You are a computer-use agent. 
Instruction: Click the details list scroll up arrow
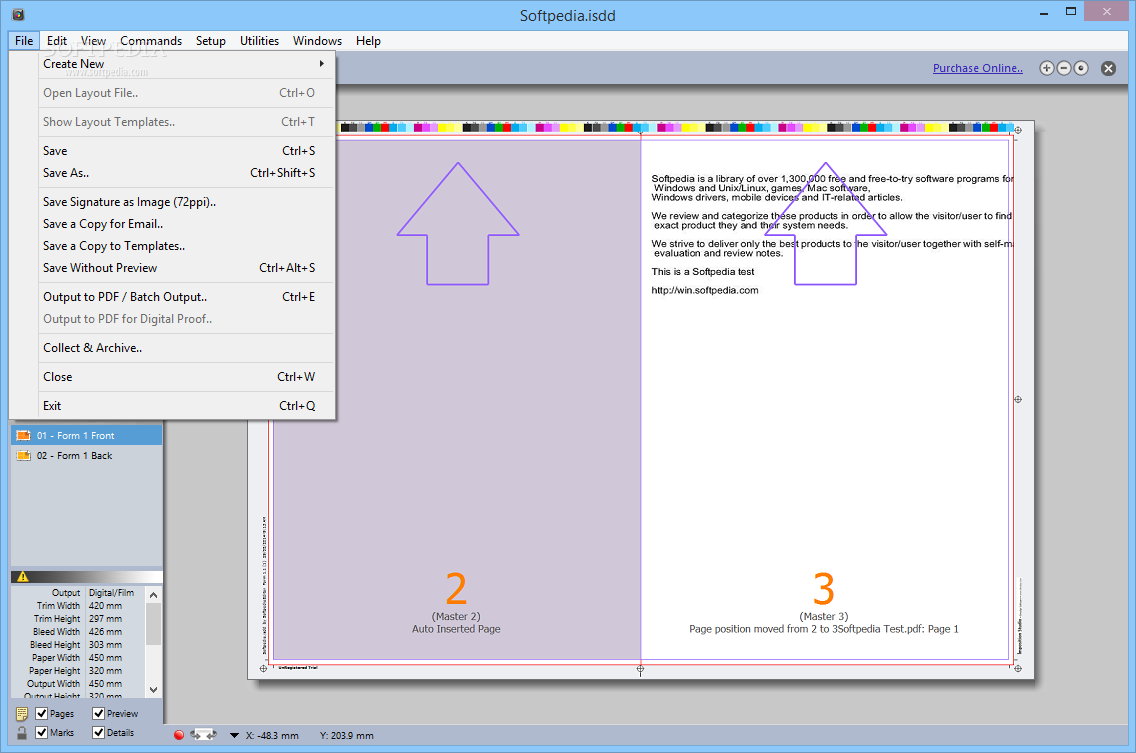[x=154, y=595]
